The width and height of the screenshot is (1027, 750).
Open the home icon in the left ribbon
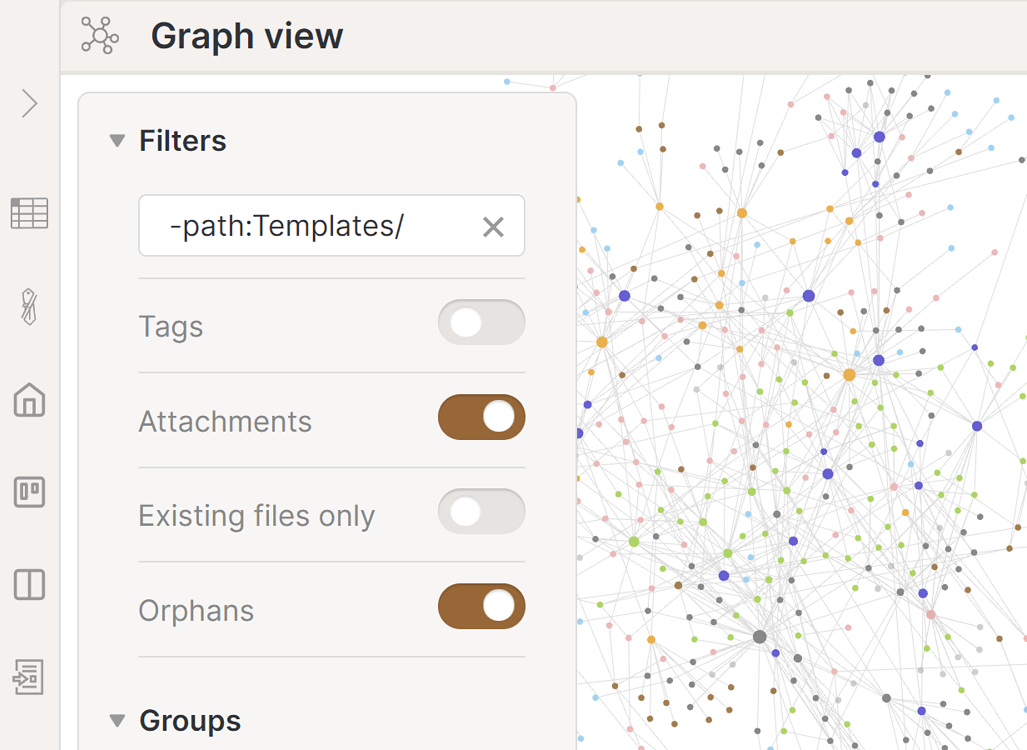[29, 400]
